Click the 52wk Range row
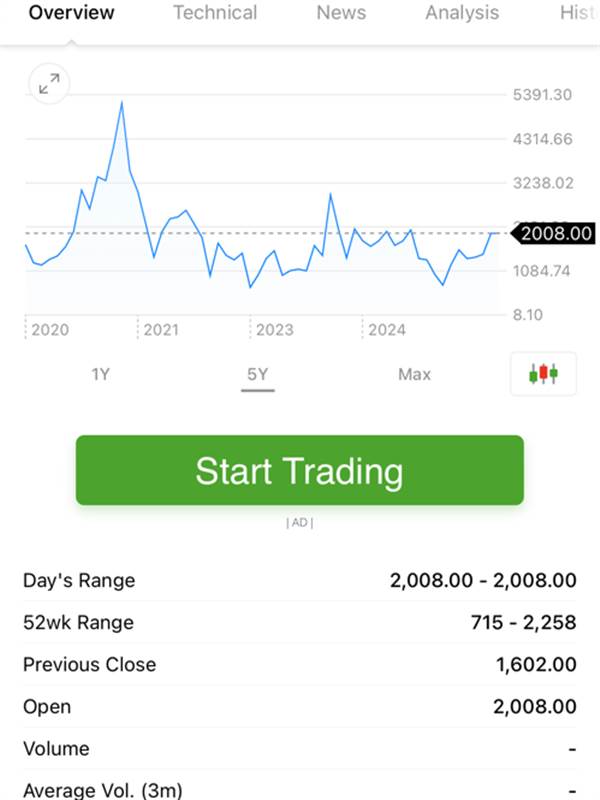This screenshot has width=600, height=800. 300,622
